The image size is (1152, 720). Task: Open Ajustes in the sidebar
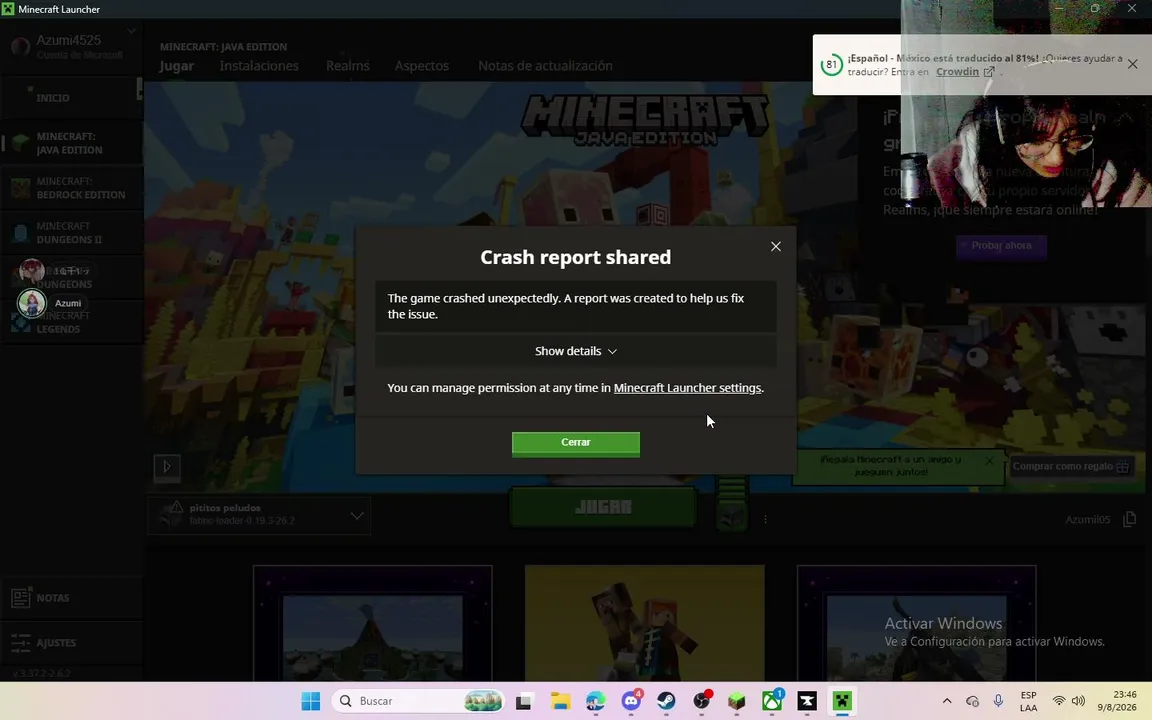tap(71, 643)
